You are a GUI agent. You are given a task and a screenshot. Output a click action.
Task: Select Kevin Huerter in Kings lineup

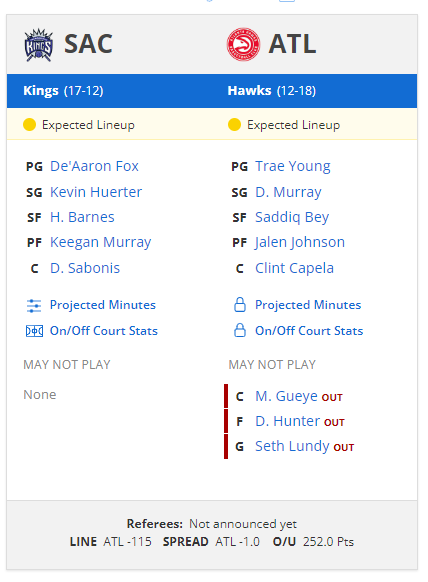[96, 192]
